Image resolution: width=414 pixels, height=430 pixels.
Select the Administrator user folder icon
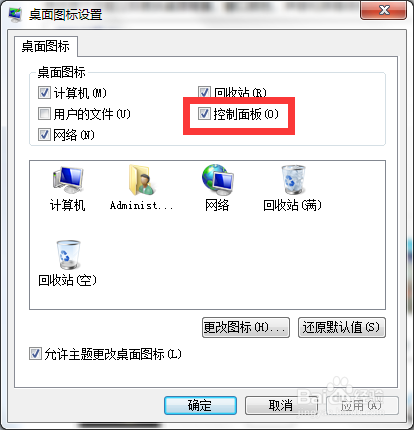[x=141, y=180]
